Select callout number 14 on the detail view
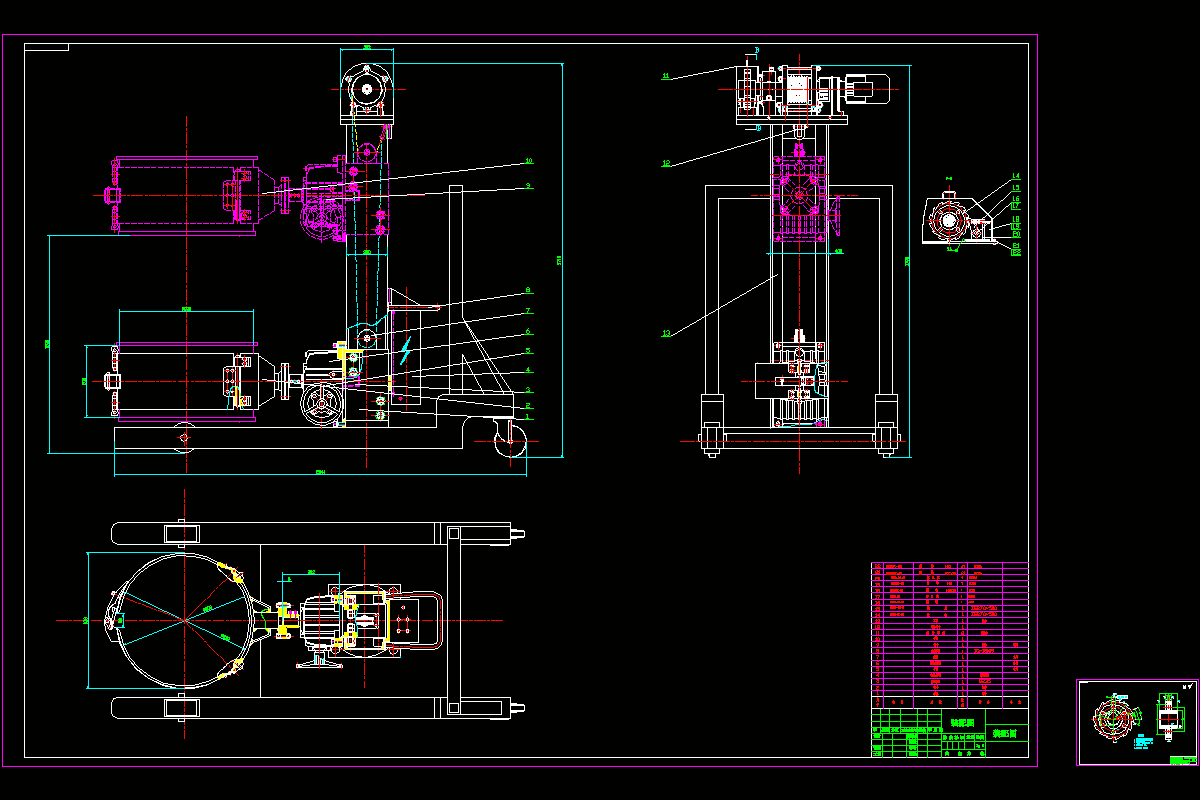The image size is (1200, 800). 1016,176
